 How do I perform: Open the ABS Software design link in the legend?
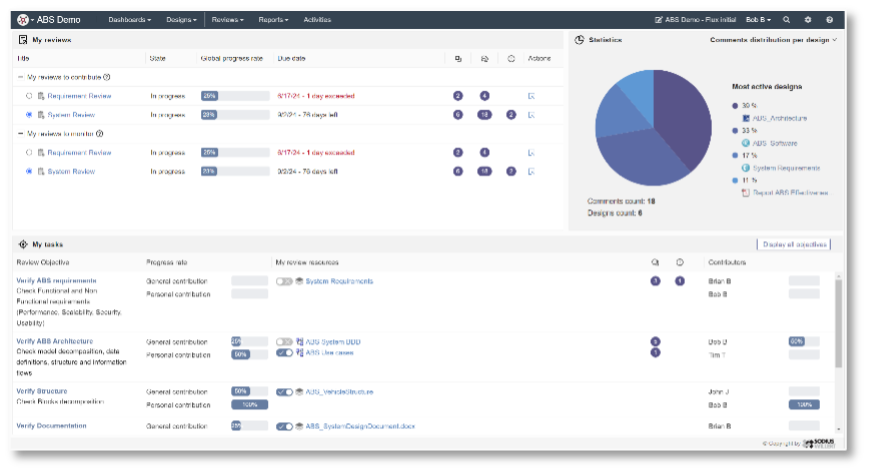pyautogui.click(x=775, y=143)
